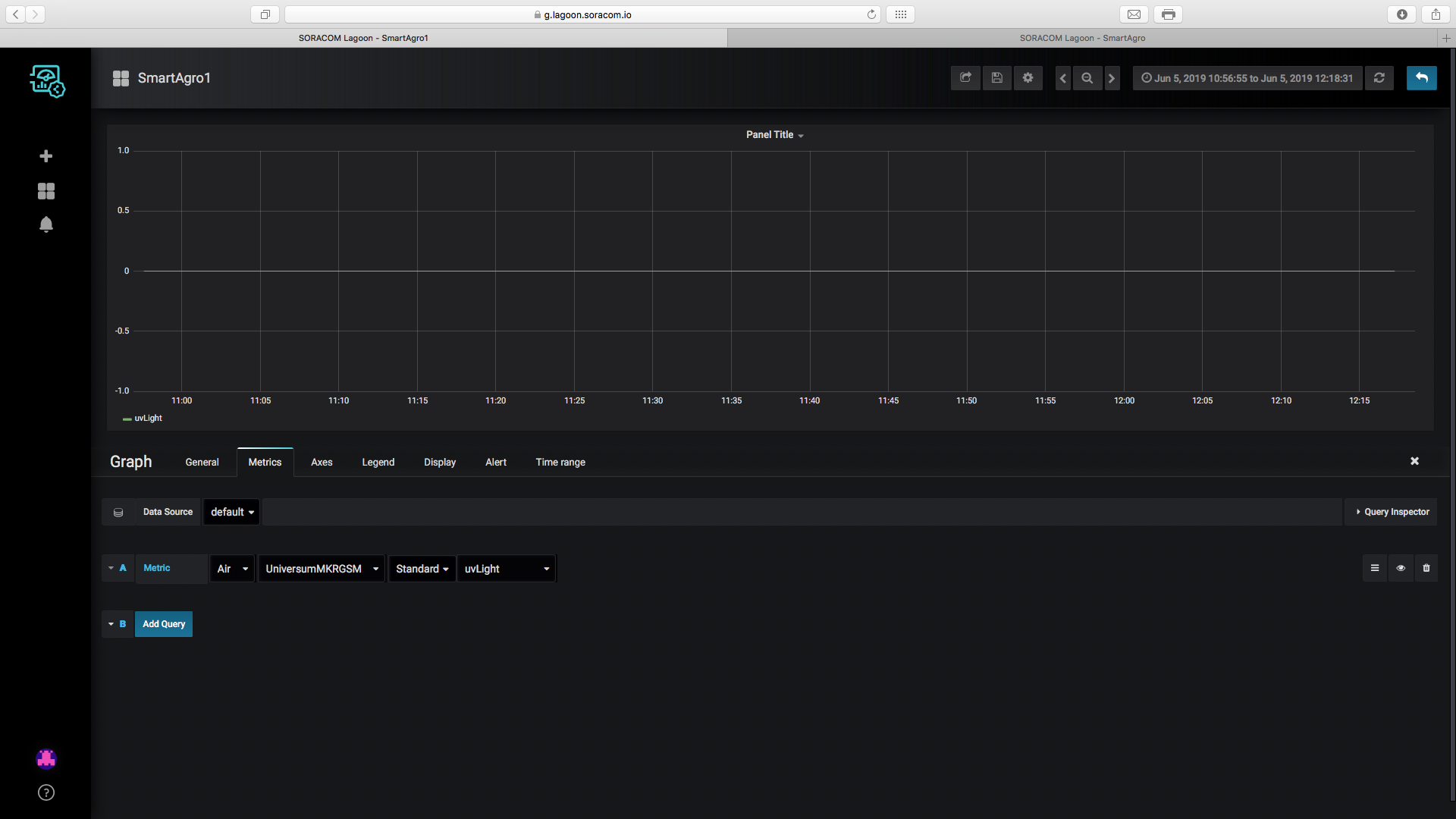Collapse query A using its arrow toggle
Viewport: 1456px width, 819px height.
(x=111, y=568)
